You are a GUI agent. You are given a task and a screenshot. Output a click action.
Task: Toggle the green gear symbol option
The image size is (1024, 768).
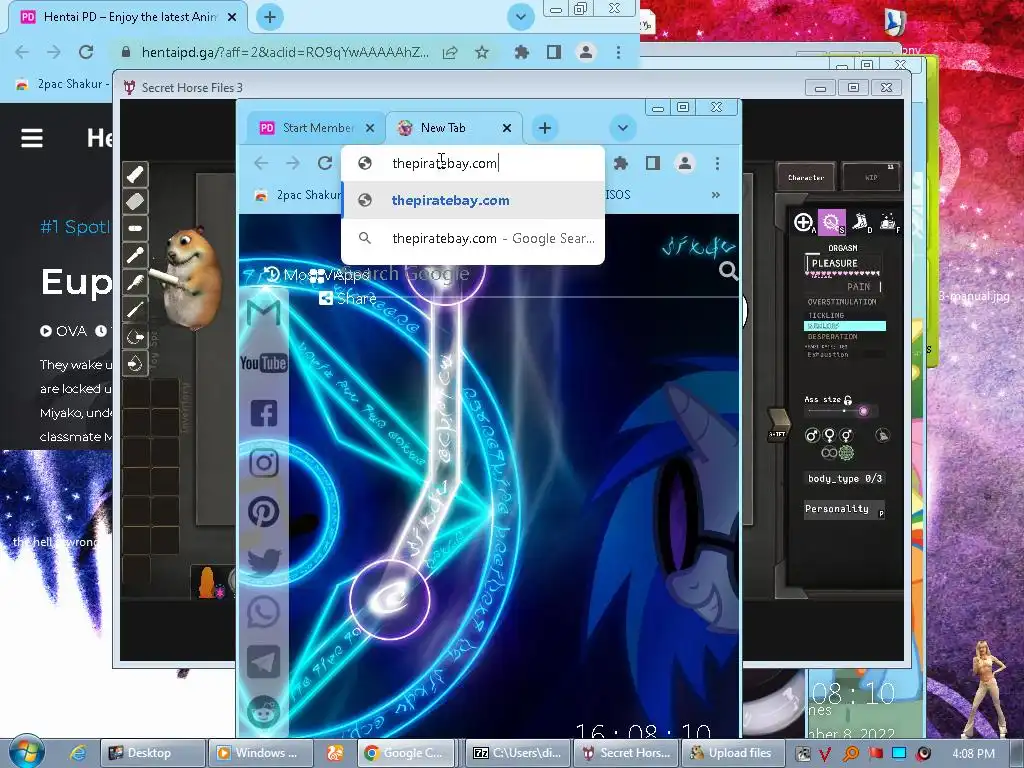point(846,453)
